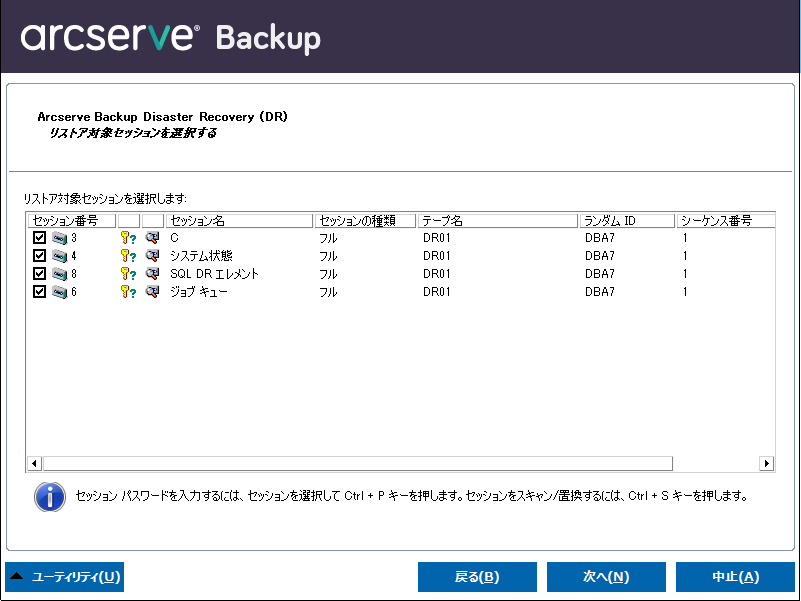801x601 pixels.
Task: Sort by ランダム ID column header
Action: click(x=627, y=221)
